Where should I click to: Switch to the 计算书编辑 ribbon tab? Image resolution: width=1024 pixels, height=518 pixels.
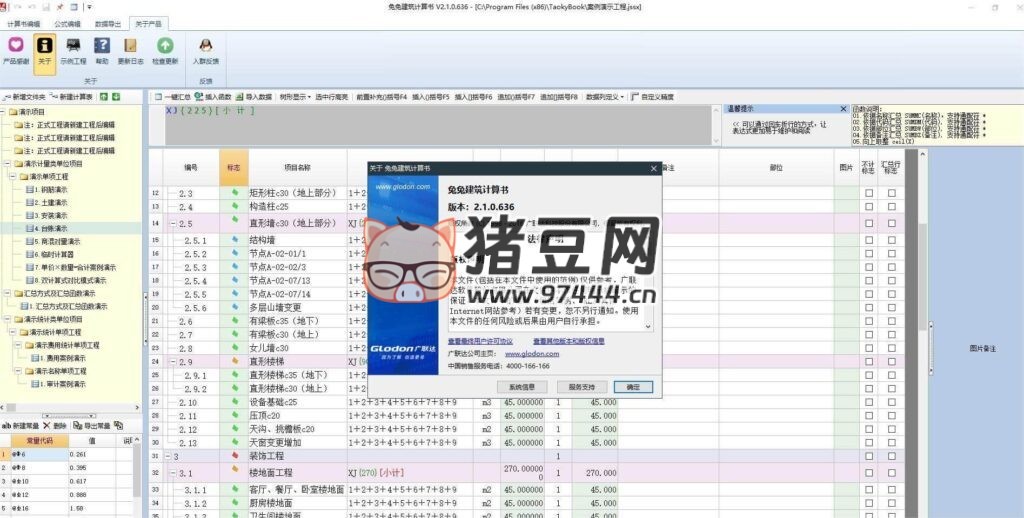tap(24, 24)
